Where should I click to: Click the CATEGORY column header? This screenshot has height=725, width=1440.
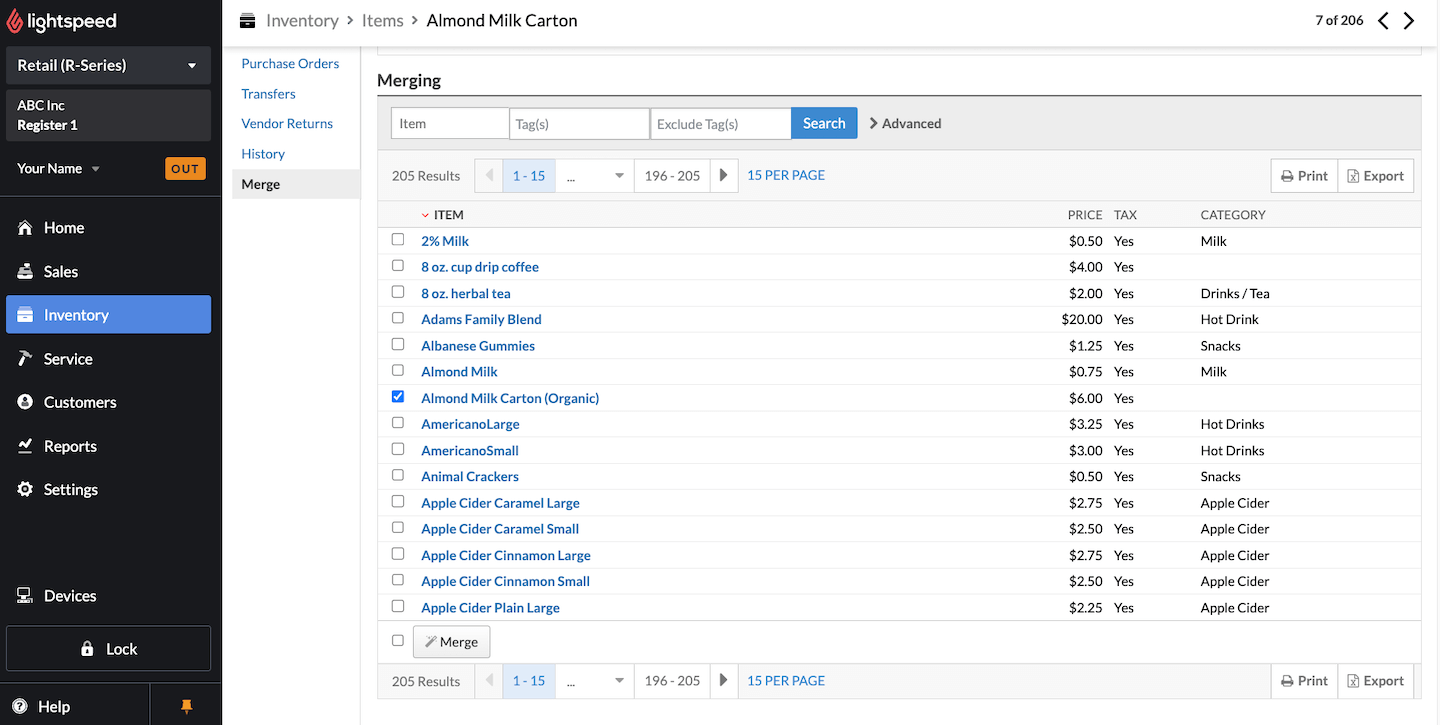tap(1233, 215)
